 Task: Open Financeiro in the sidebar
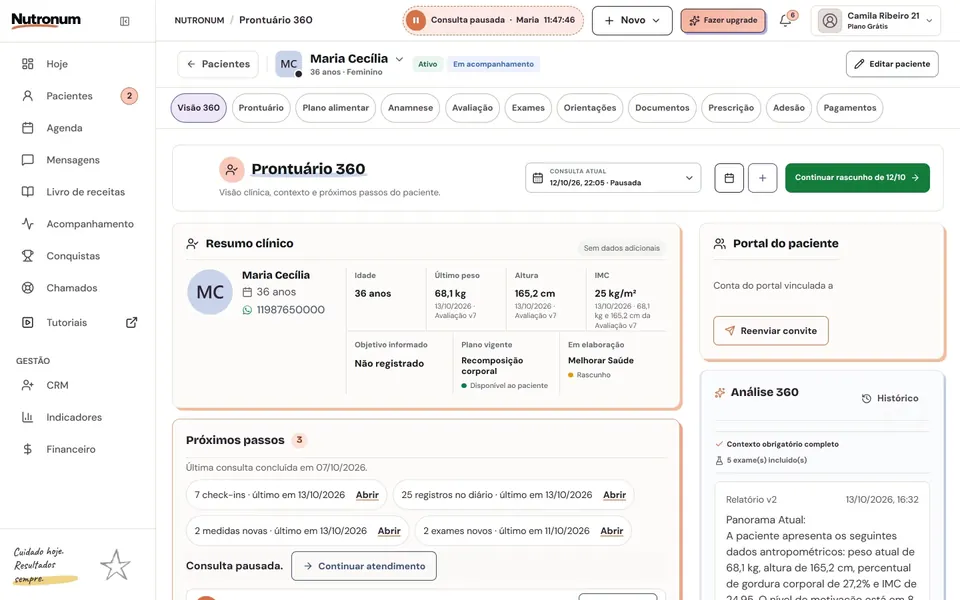tap(78, 449)
